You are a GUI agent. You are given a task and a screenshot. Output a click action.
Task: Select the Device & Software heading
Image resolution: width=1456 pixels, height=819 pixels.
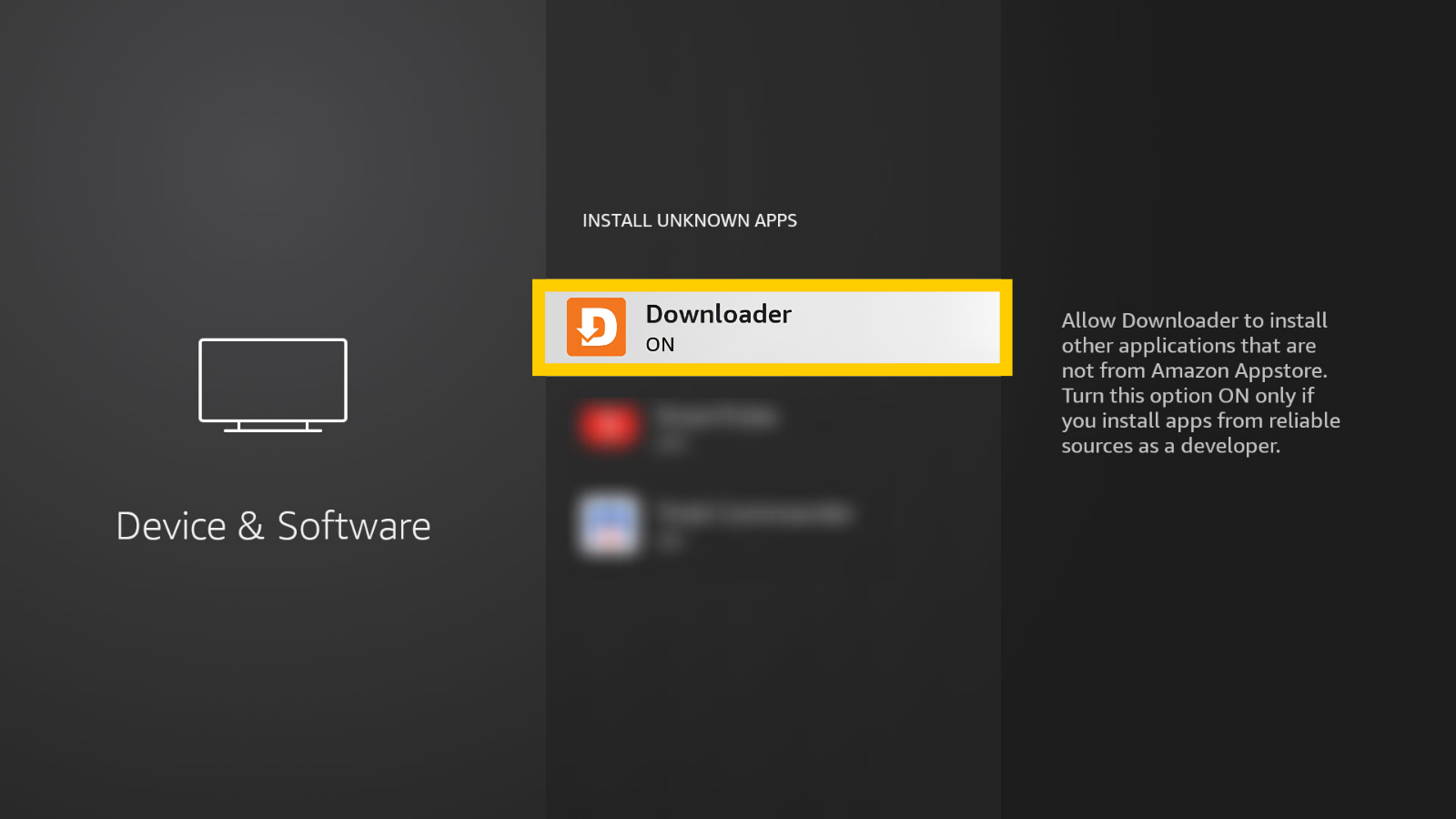pos(273,526)
